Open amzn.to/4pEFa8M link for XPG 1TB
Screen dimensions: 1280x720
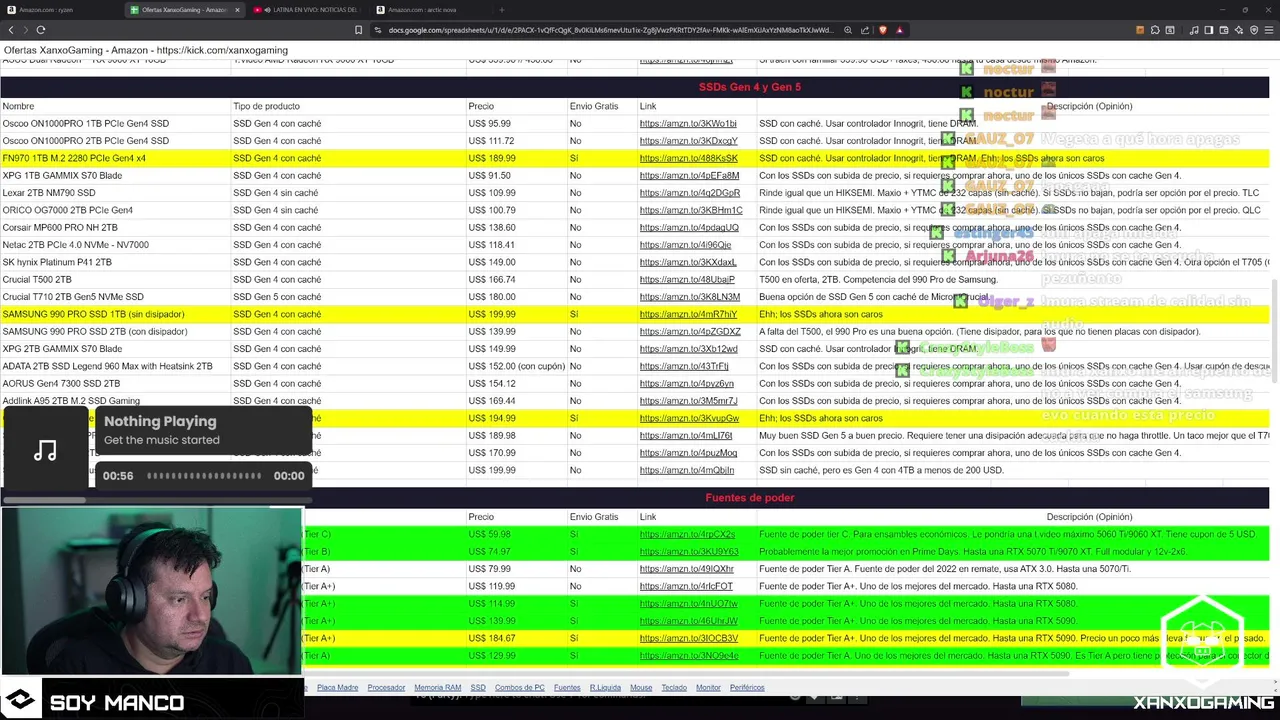[x=690, y=176]
